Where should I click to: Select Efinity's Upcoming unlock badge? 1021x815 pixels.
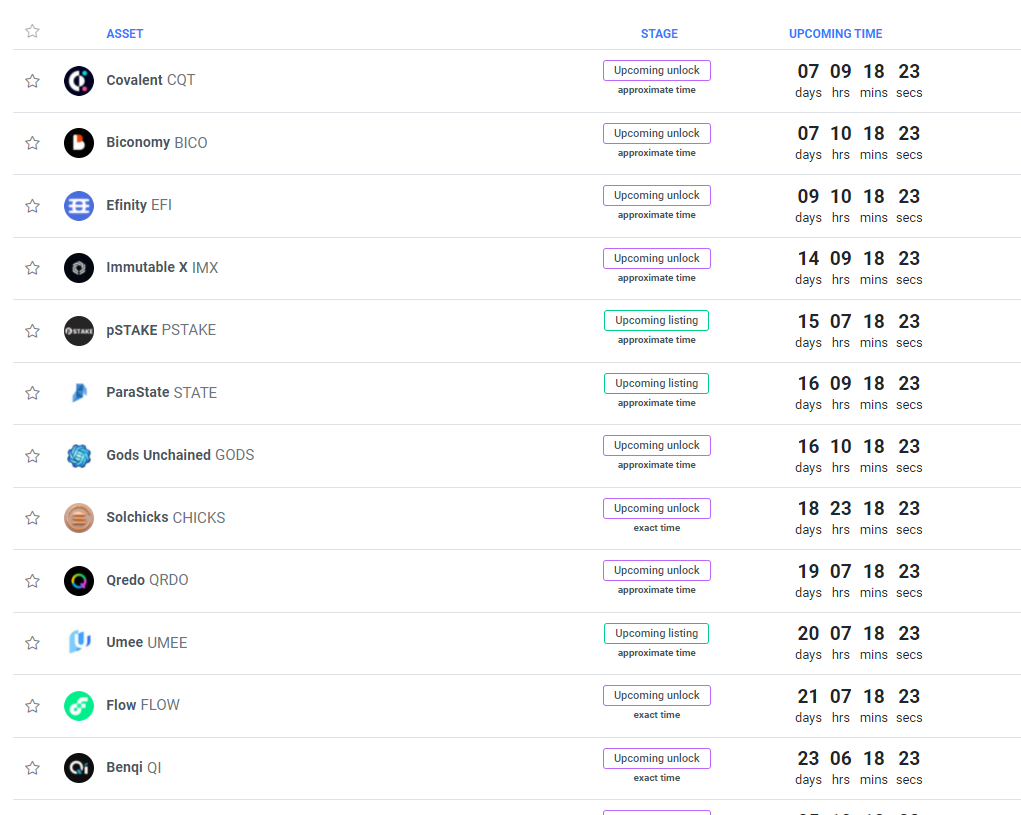tap(656, 195)
